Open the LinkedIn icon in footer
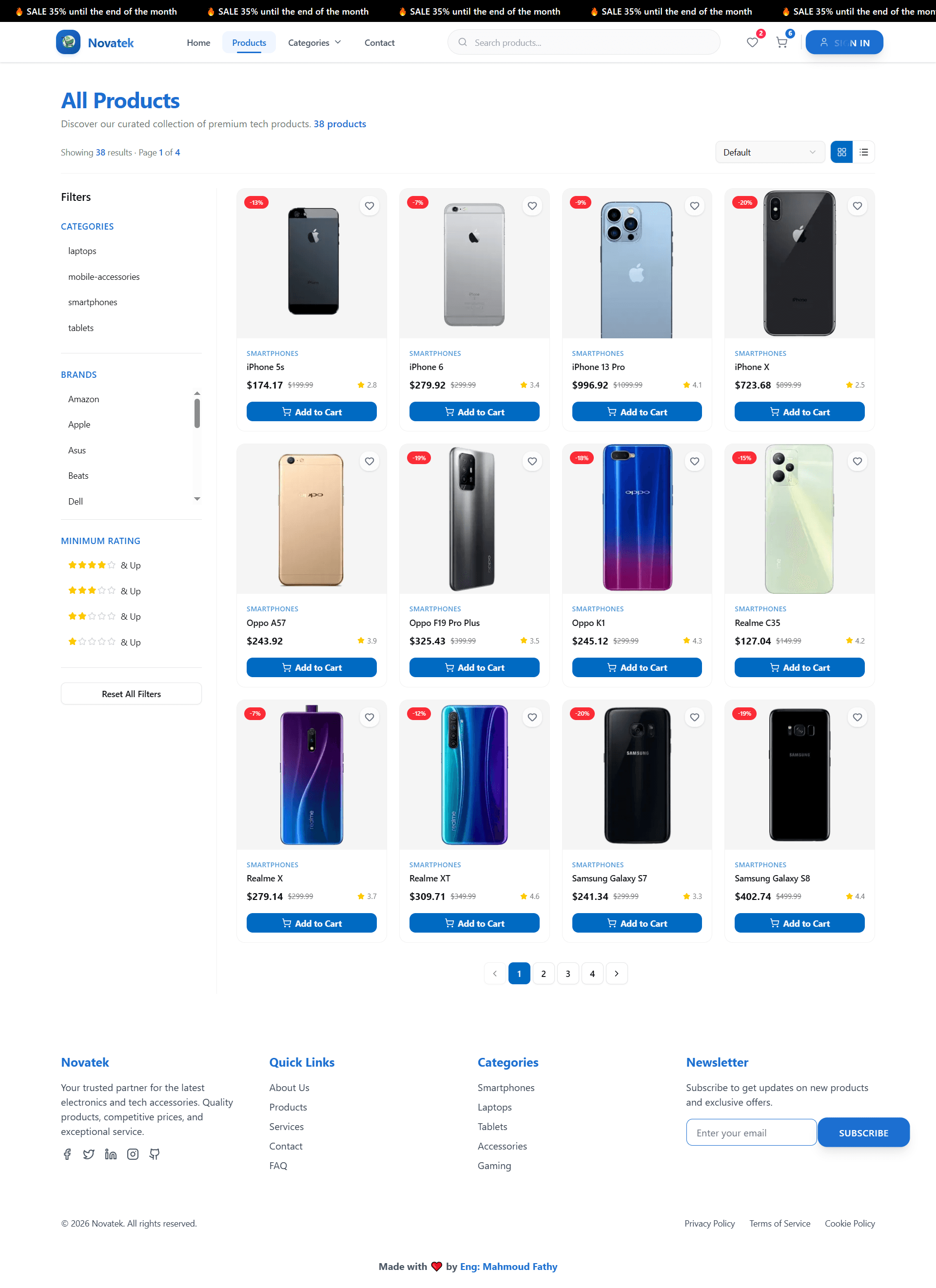936x1288 pixels. 111,1153
